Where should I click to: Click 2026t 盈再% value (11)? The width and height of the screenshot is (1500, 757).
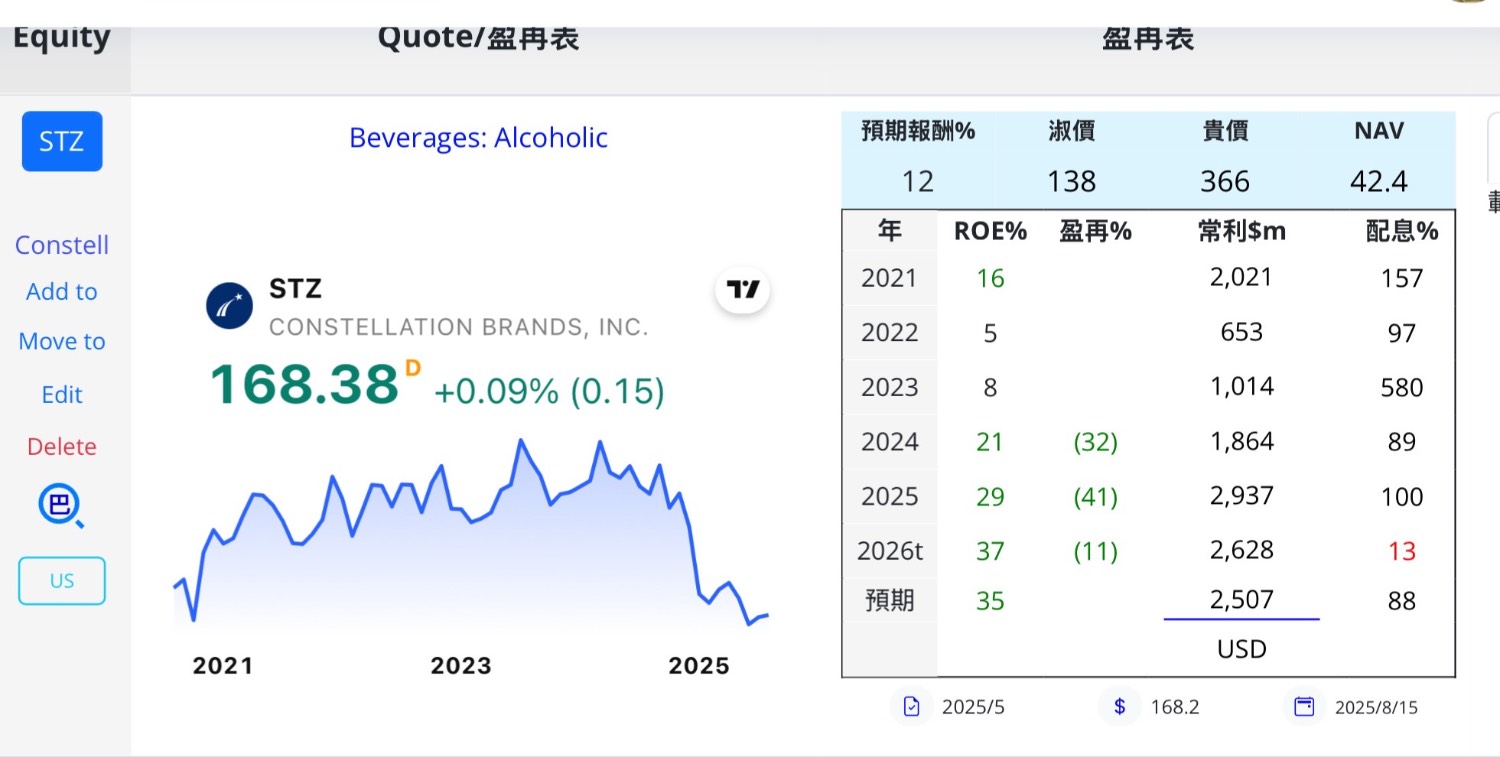pos(1095,551)
